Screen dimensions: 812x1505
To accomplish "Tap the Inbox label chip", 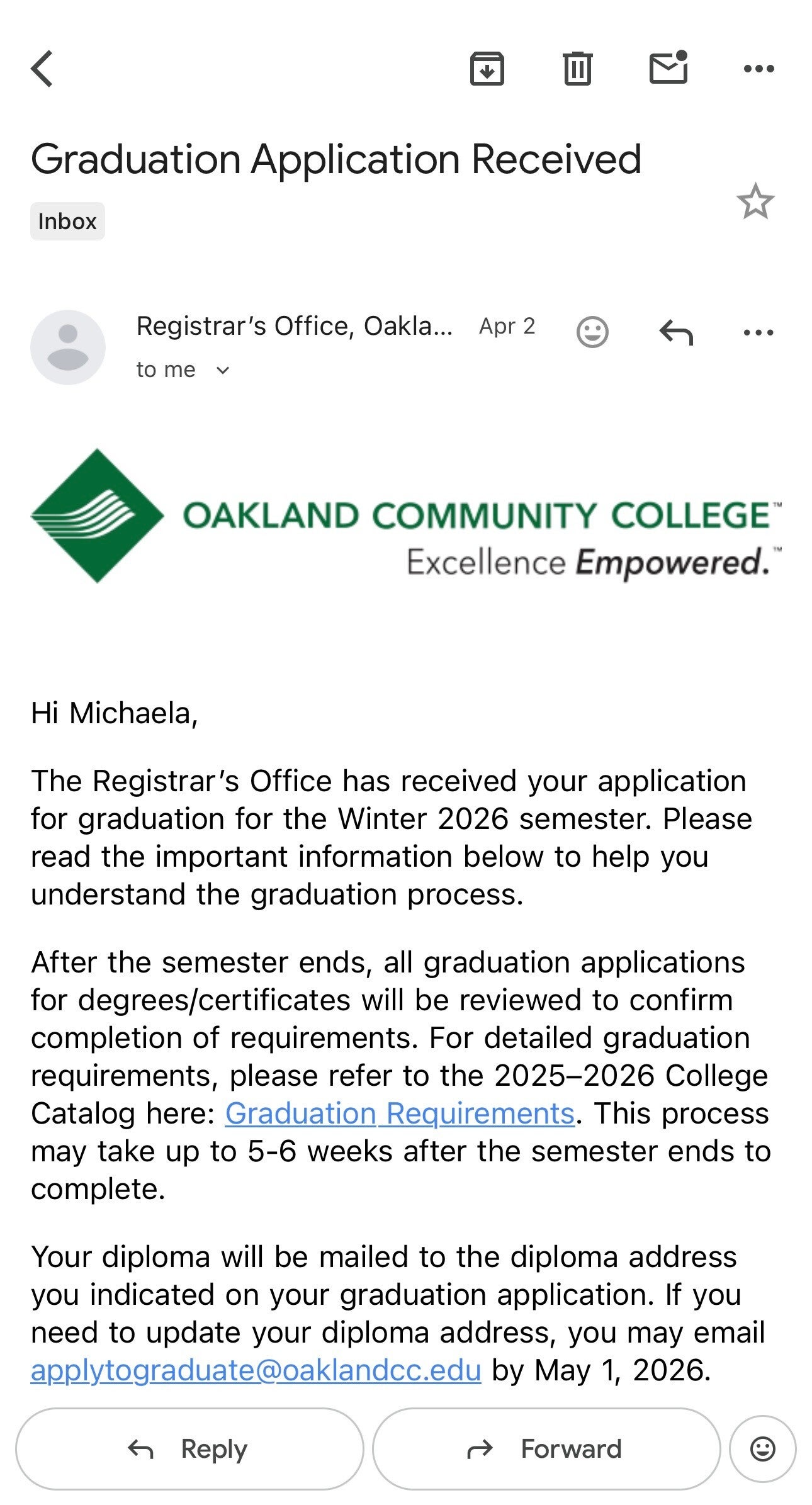I will tap(67, 222).
